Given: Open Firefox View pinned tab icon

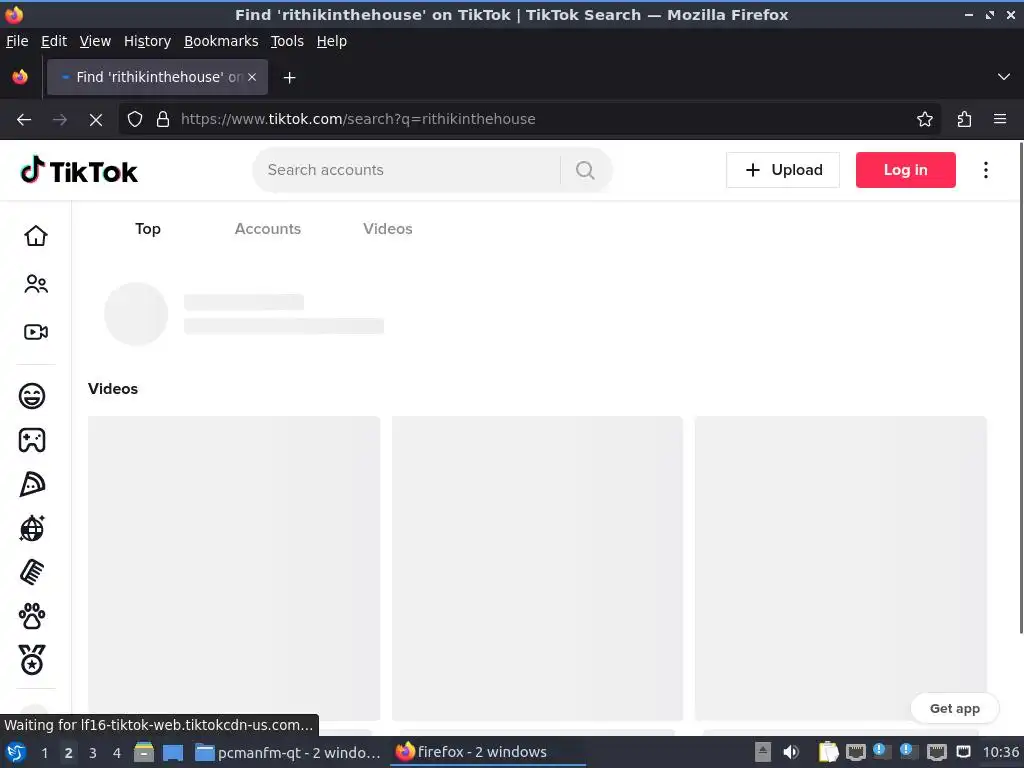Looking at the screenshot, I should coord(20,77).
